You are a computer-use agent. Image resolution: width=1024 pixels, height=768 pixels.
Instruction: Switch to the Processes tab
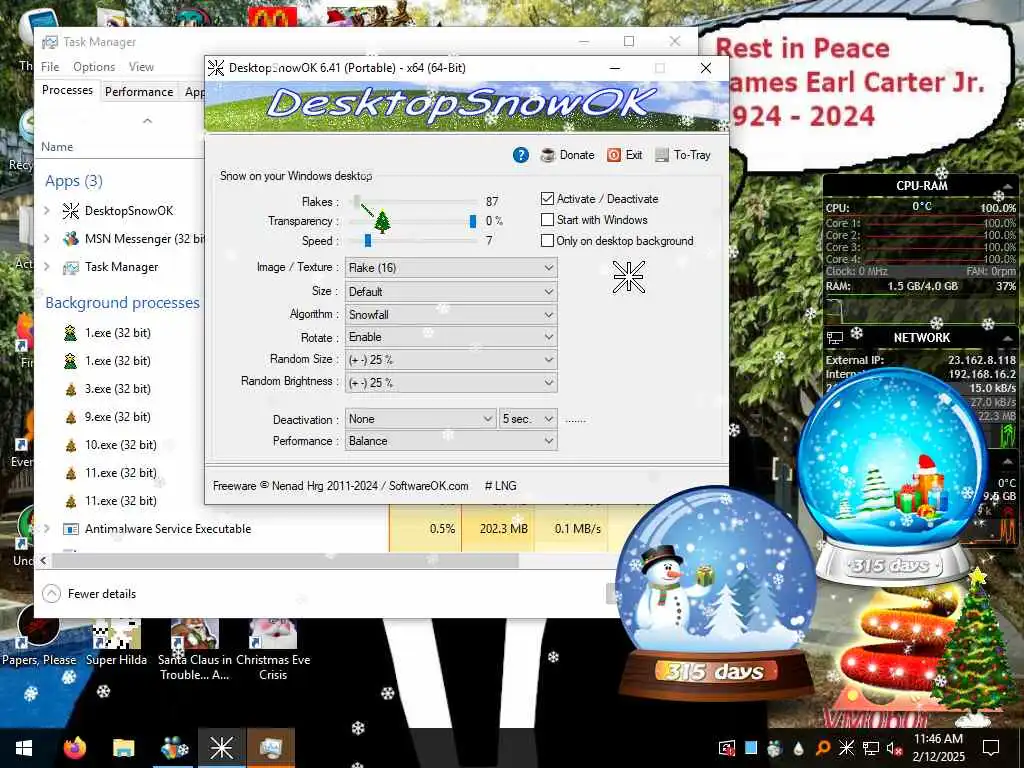(67, 90)
